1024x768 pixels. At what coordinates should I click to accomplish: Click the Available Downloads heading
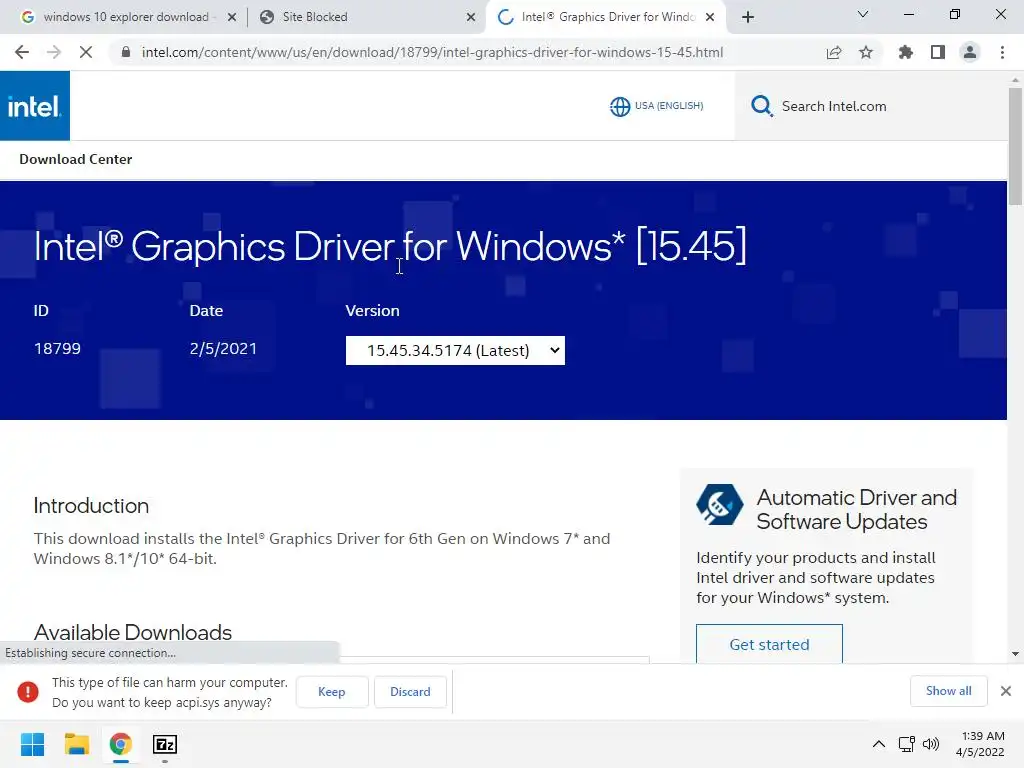(133, 632)
